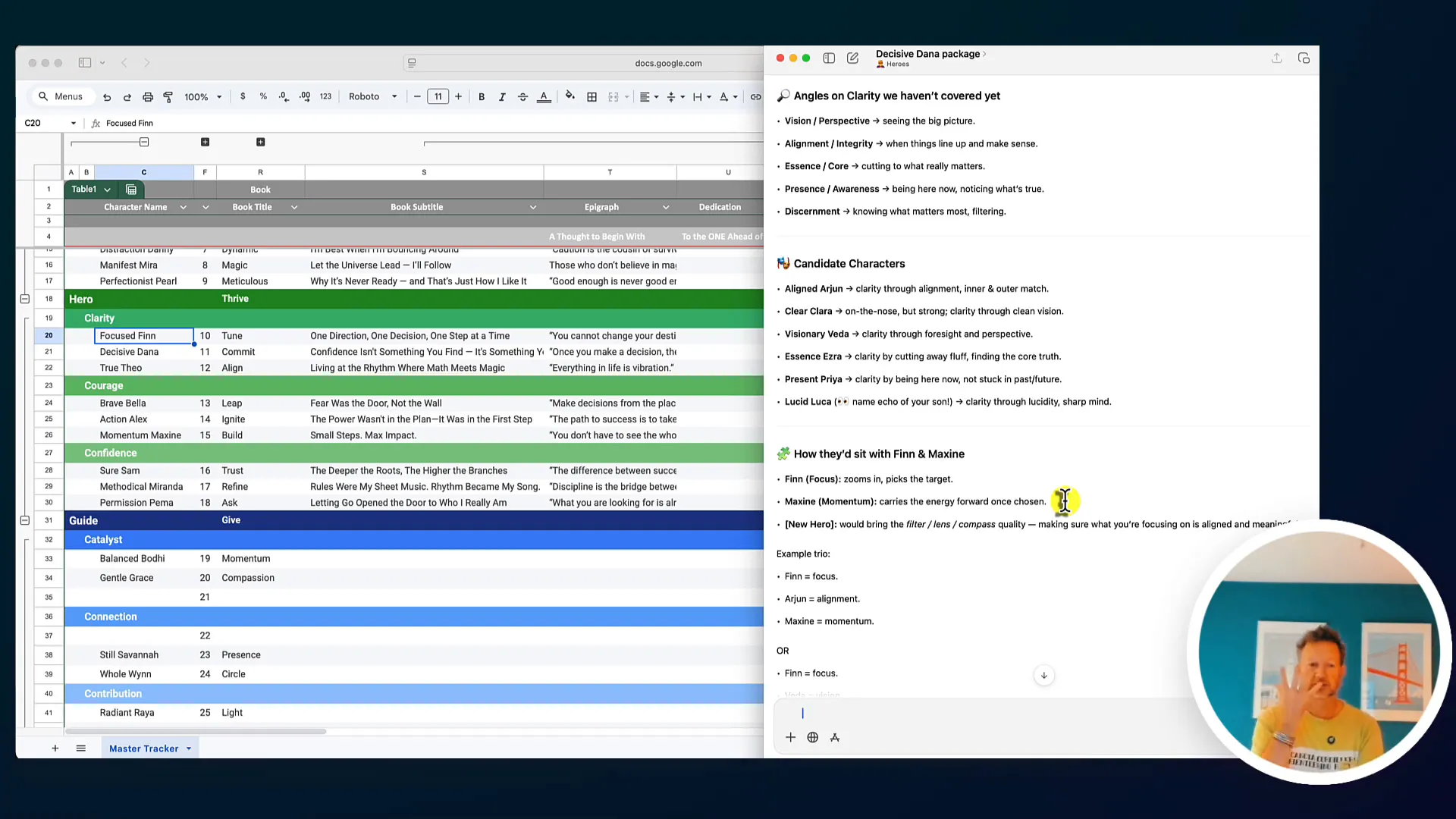The width and height of the screenshot is (1456, 819).
Task: Open the borders tool
Action: tap(591, 97)
